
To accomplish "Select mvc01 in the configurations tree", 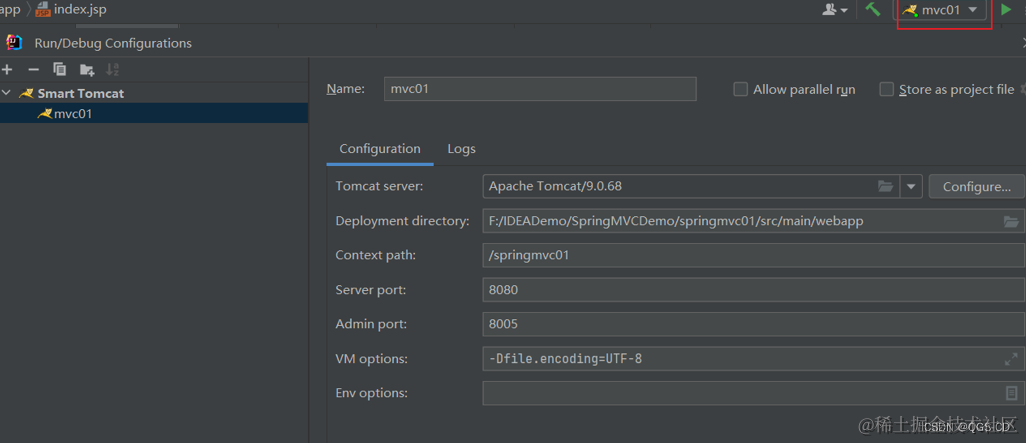I will pos(72,114).
